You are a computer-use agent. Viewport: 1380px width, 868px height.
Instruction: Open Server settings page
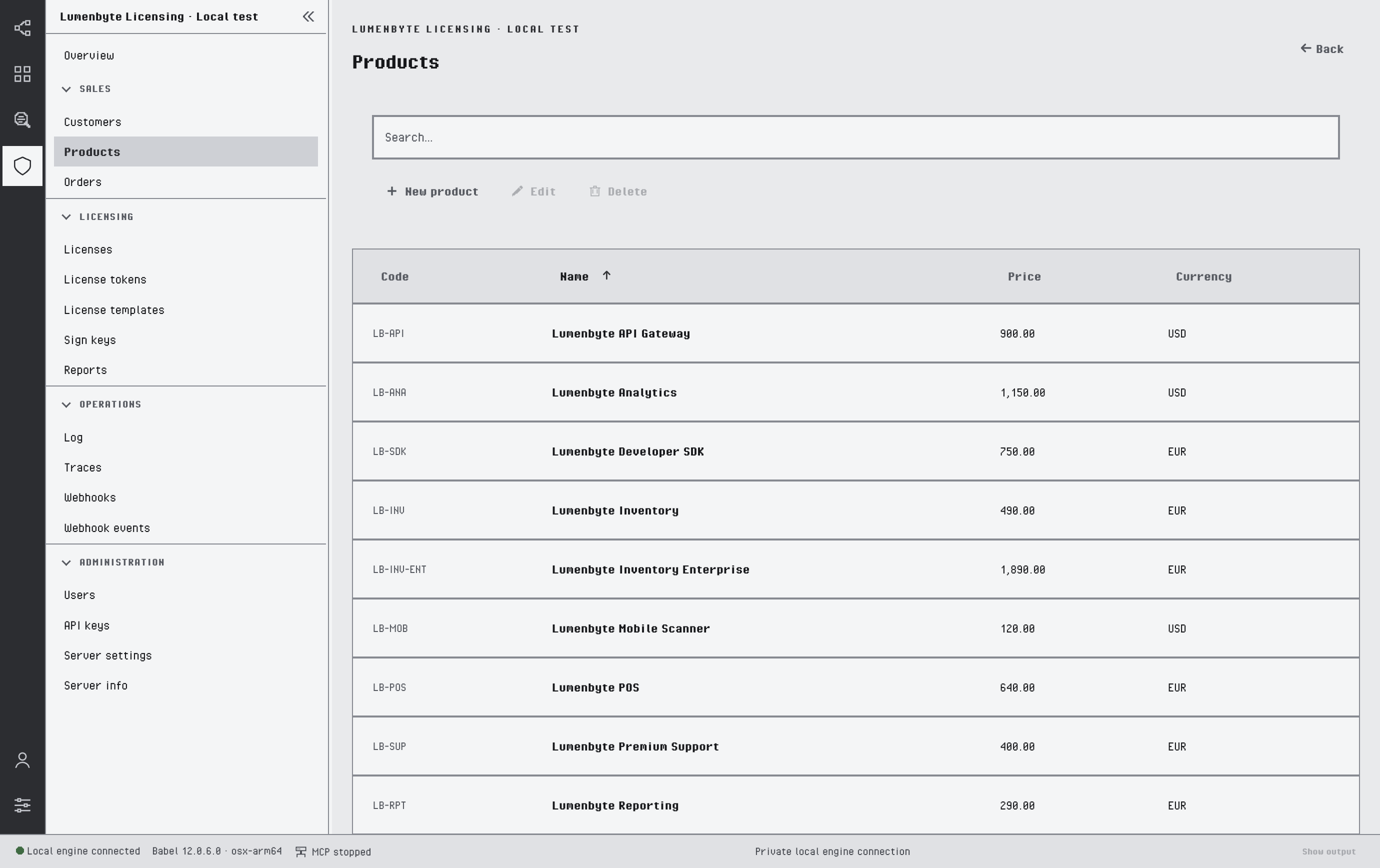(x=185, y=655)
